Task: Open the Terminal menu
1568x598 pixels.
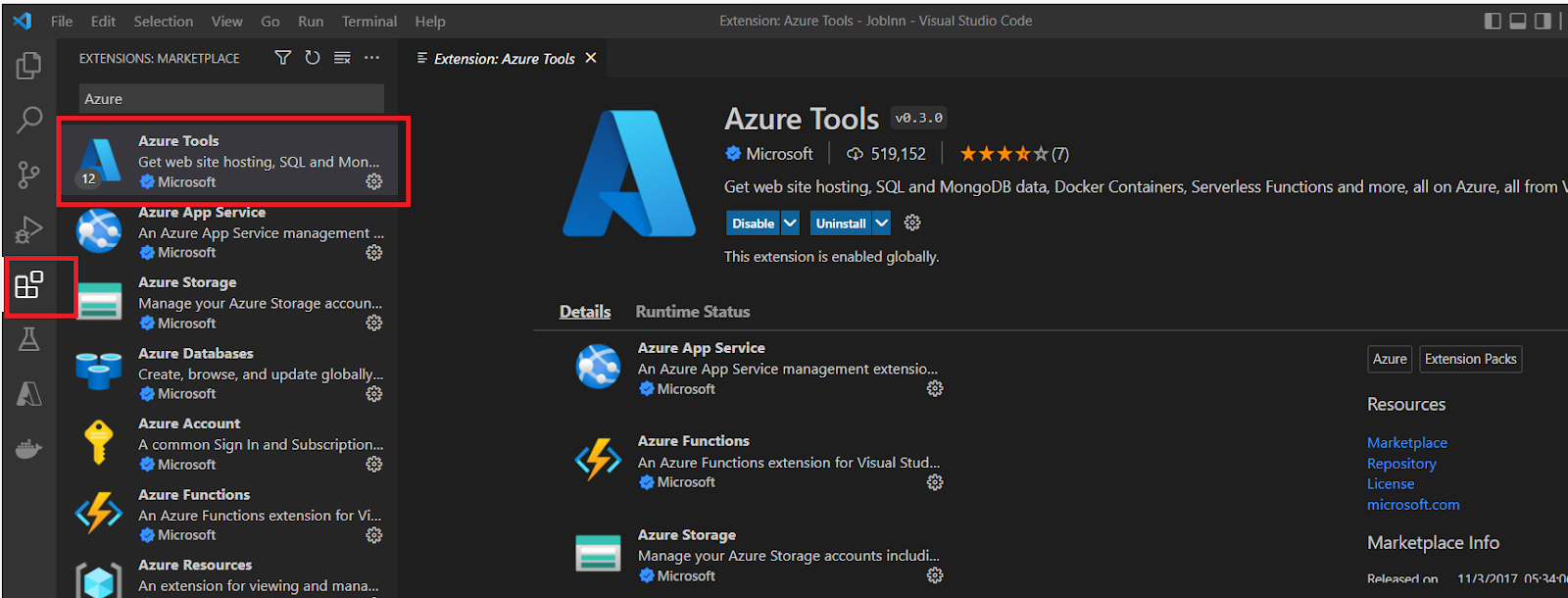Action: coord(369,21)
